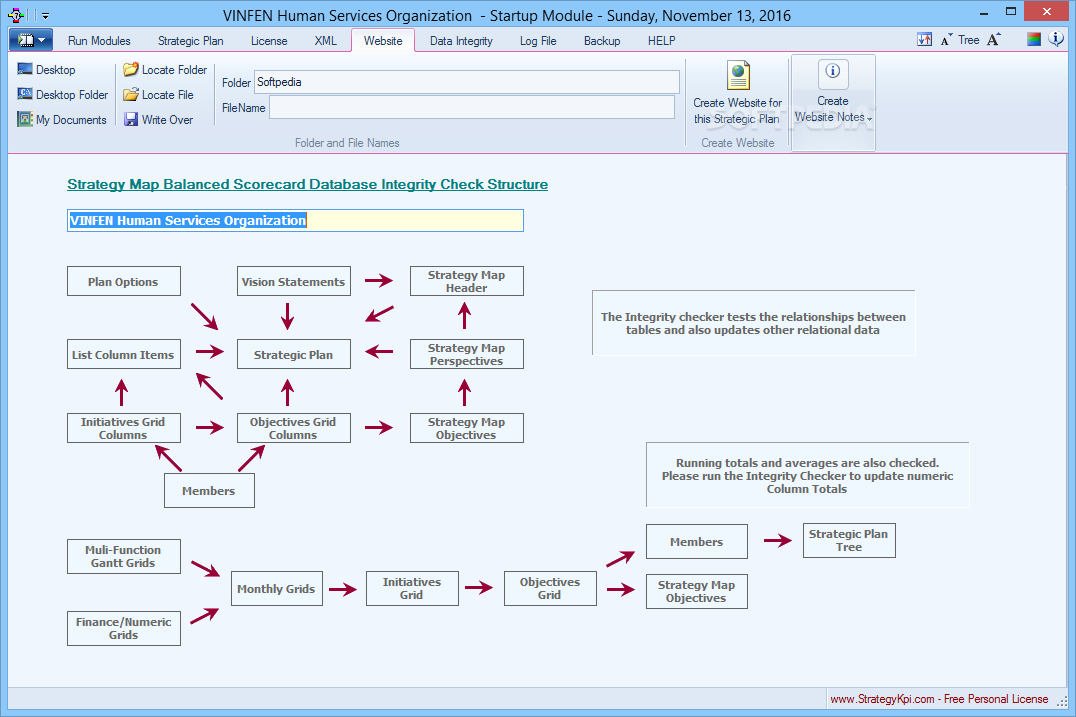Click the Running totals and averages note
The width and height of the screenshot is (1076, 717).
808,475
